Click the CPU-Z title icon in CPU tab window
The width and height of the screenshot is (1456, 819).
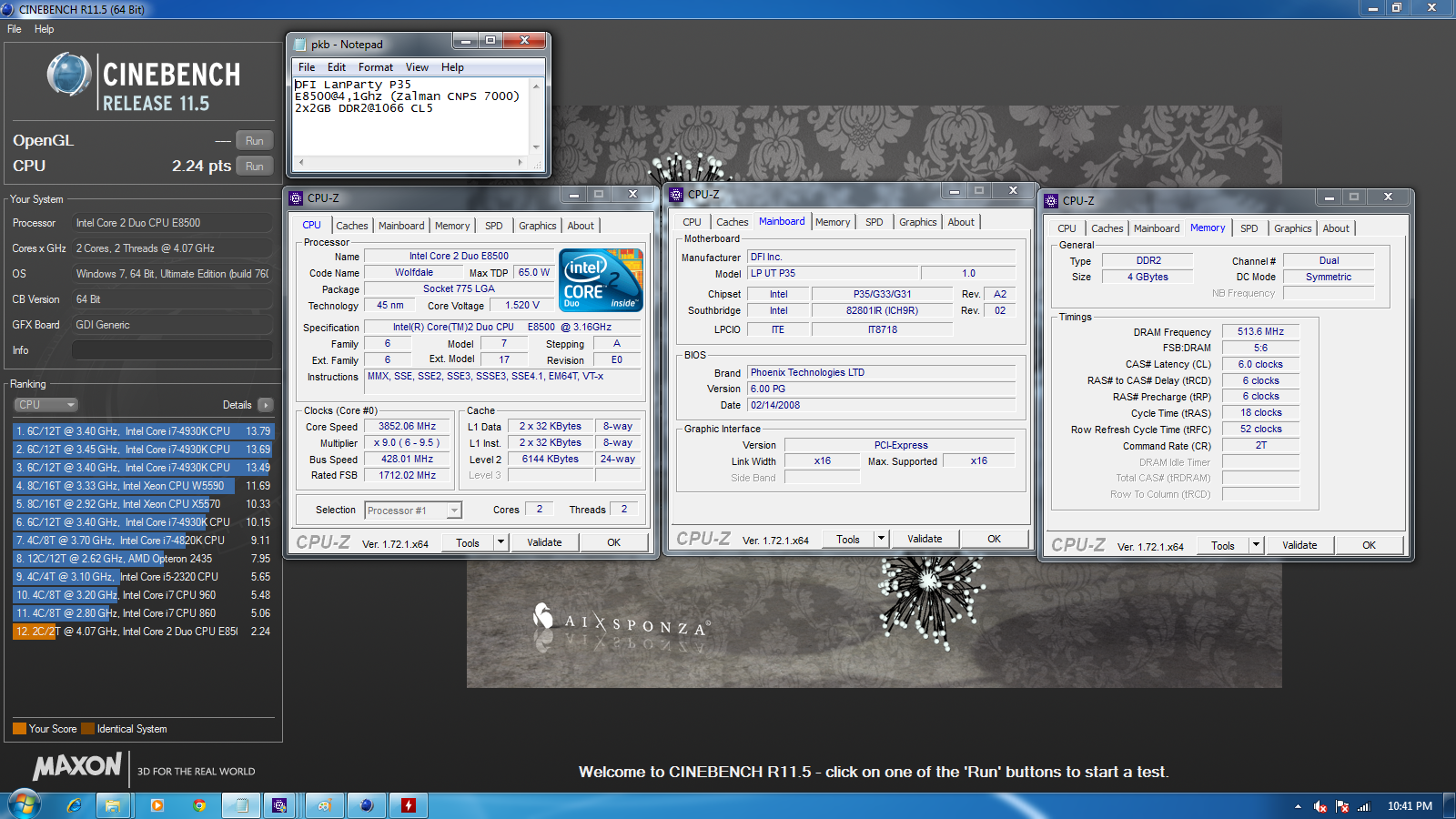click(x=296, y=197)
